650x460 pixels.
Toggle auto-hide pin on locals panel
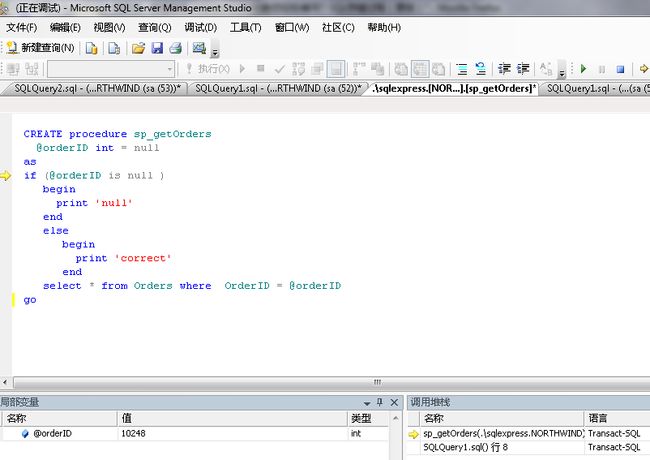pos(379,402)
